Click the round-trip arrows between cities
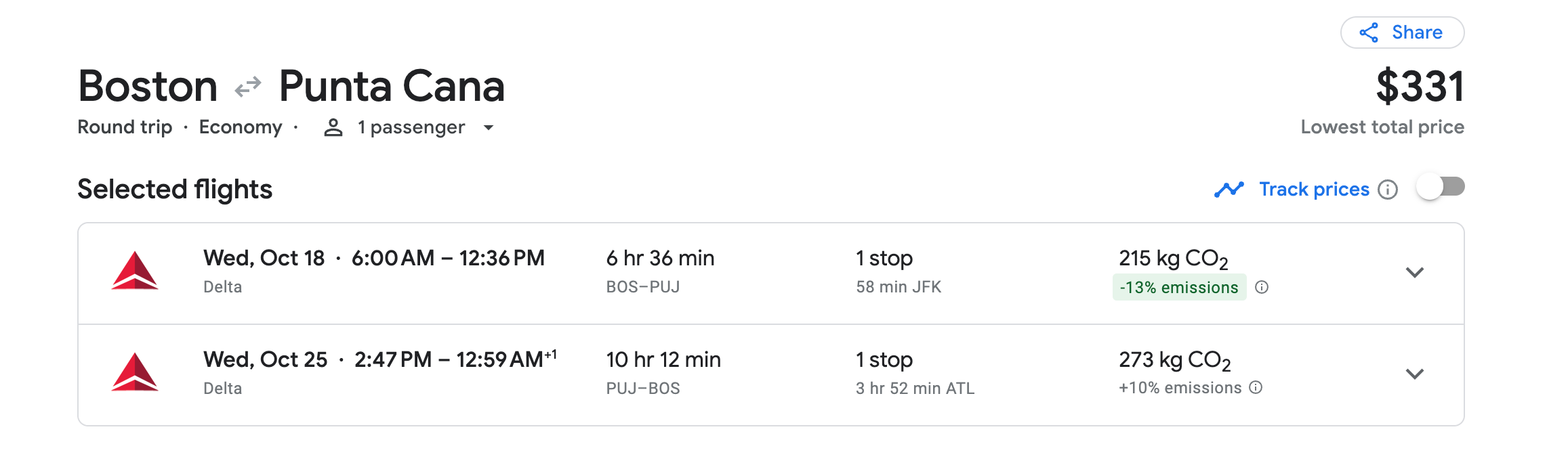The height and width of the screenshot is (463, 1568). (x=248, y=87)
